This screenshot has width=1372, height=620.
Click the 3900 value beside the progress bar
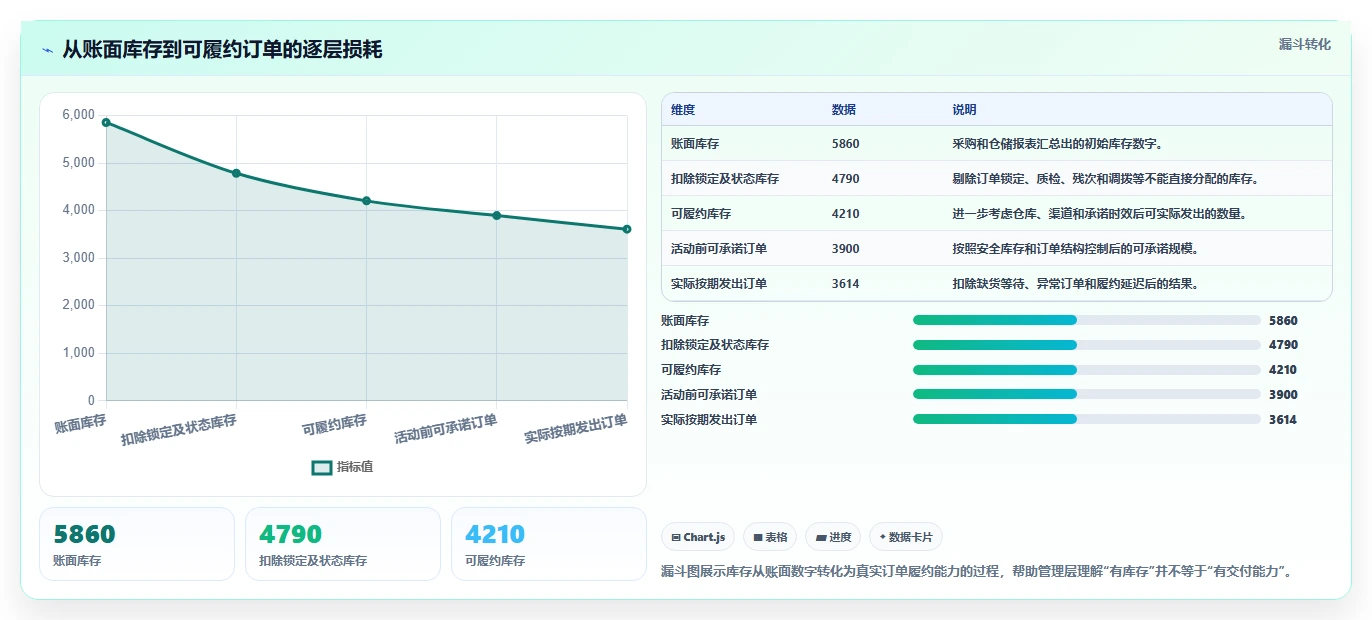pos(1283,395)
